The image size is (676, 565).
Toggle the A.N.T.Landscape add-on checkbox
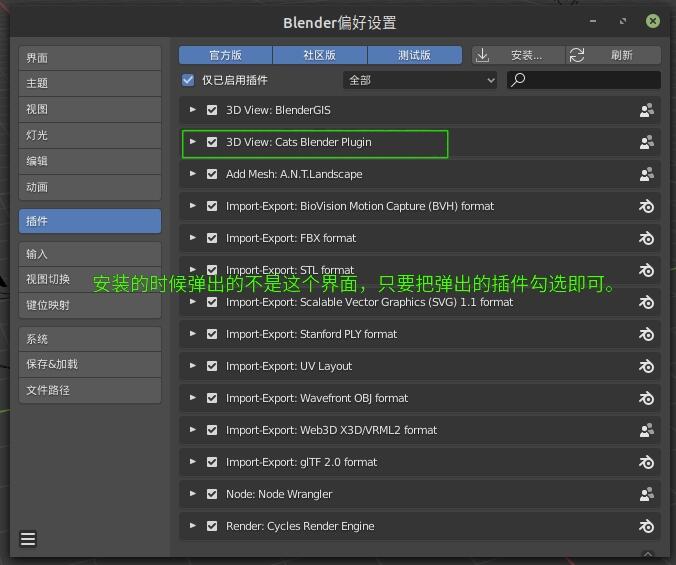[212, 174]
